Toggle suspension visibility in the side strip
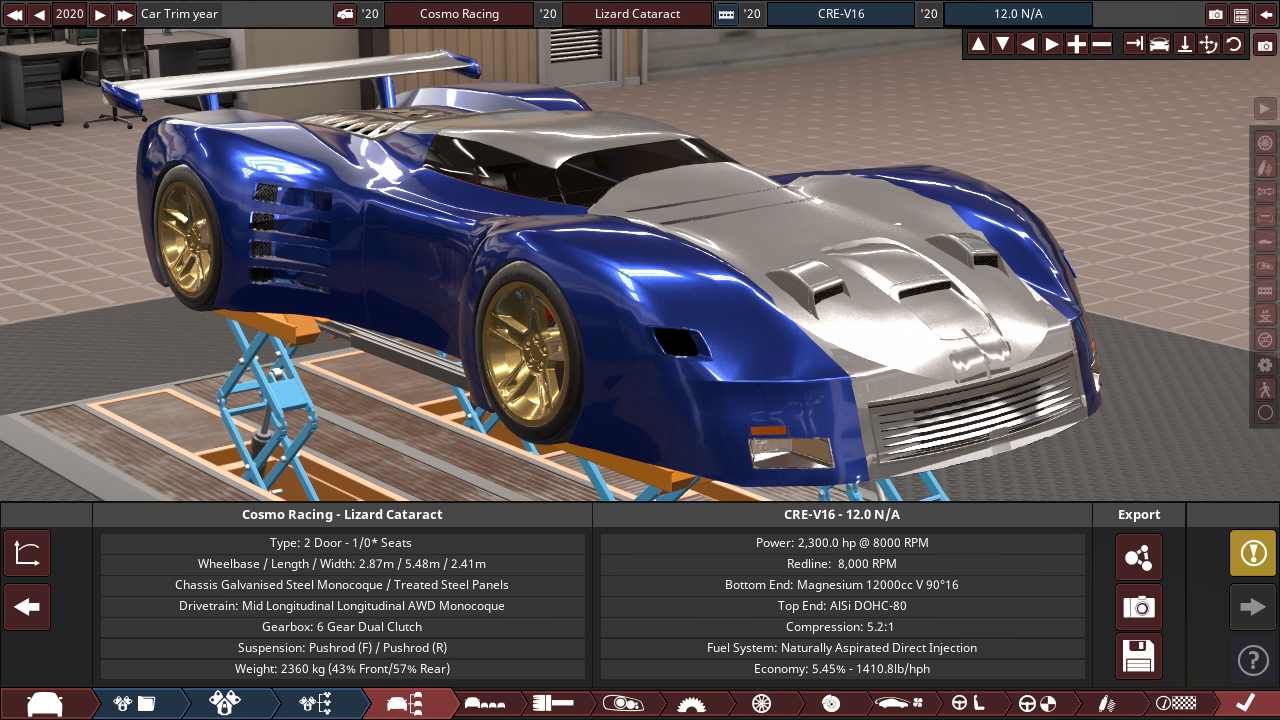Viewport: 1280px width, 720px height. [1265, 167]
